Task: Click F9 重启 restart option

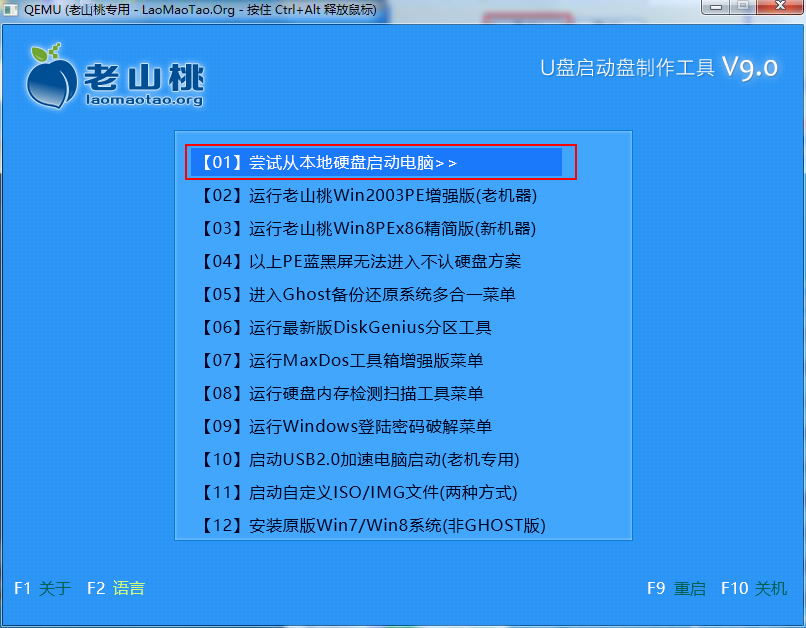Action: pyautogui.click(x=676, y=588)
